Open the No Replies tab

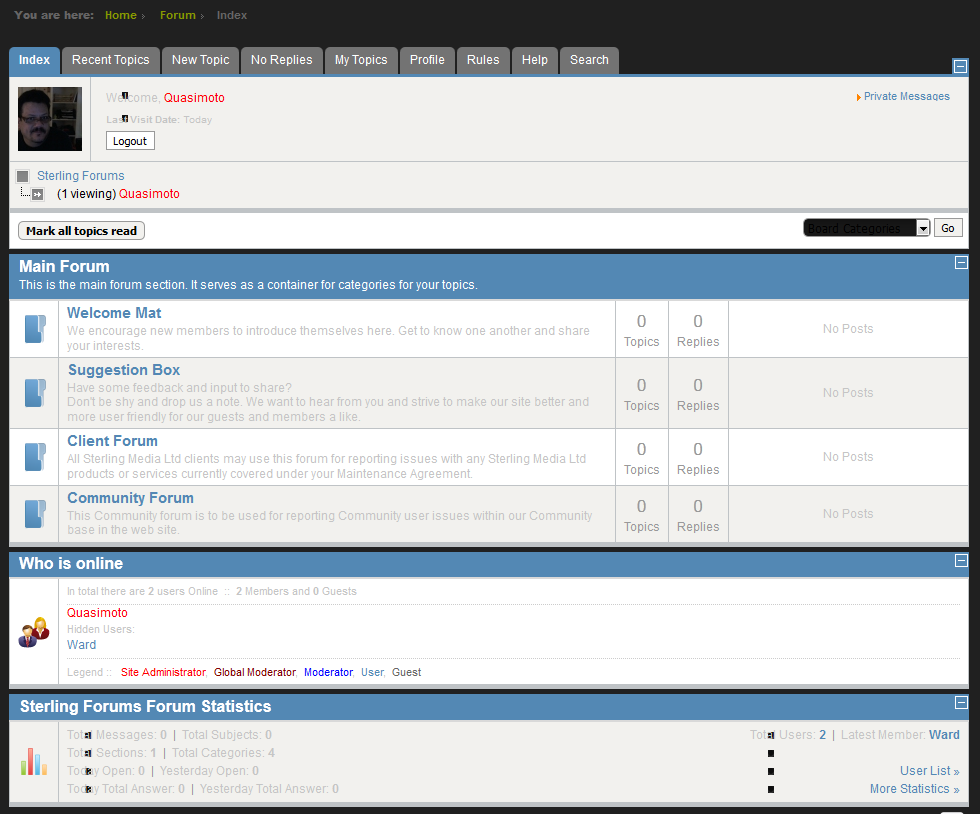coord(281,60)
